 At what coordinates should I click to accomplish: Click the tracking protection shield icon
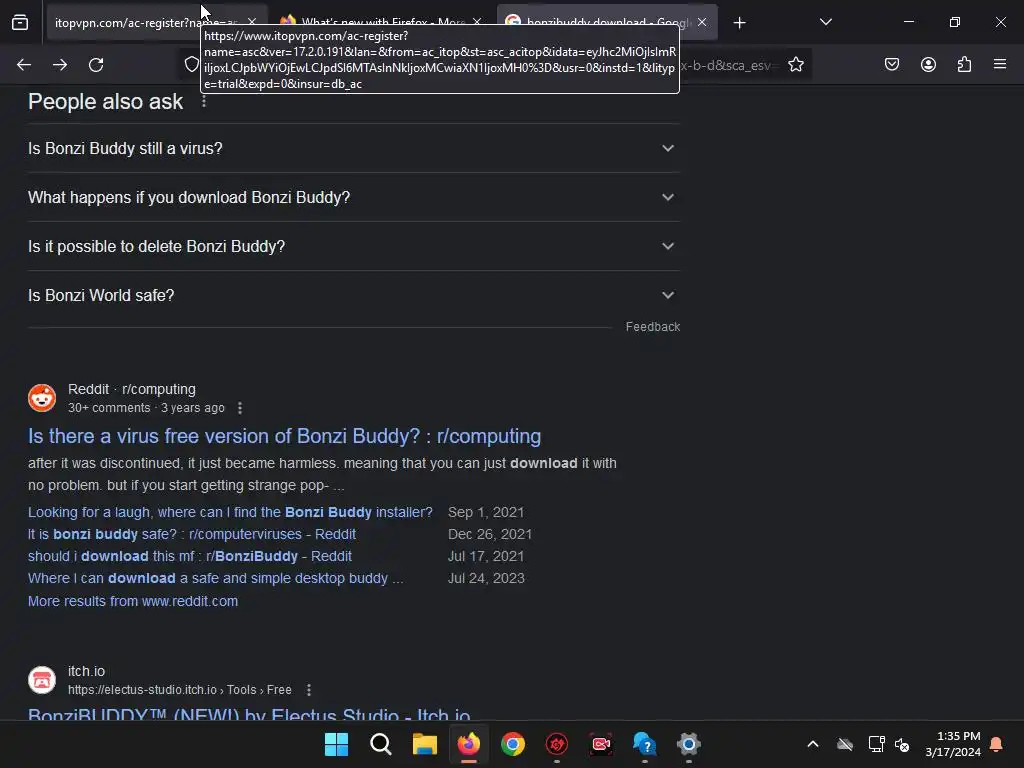(191, 64)
